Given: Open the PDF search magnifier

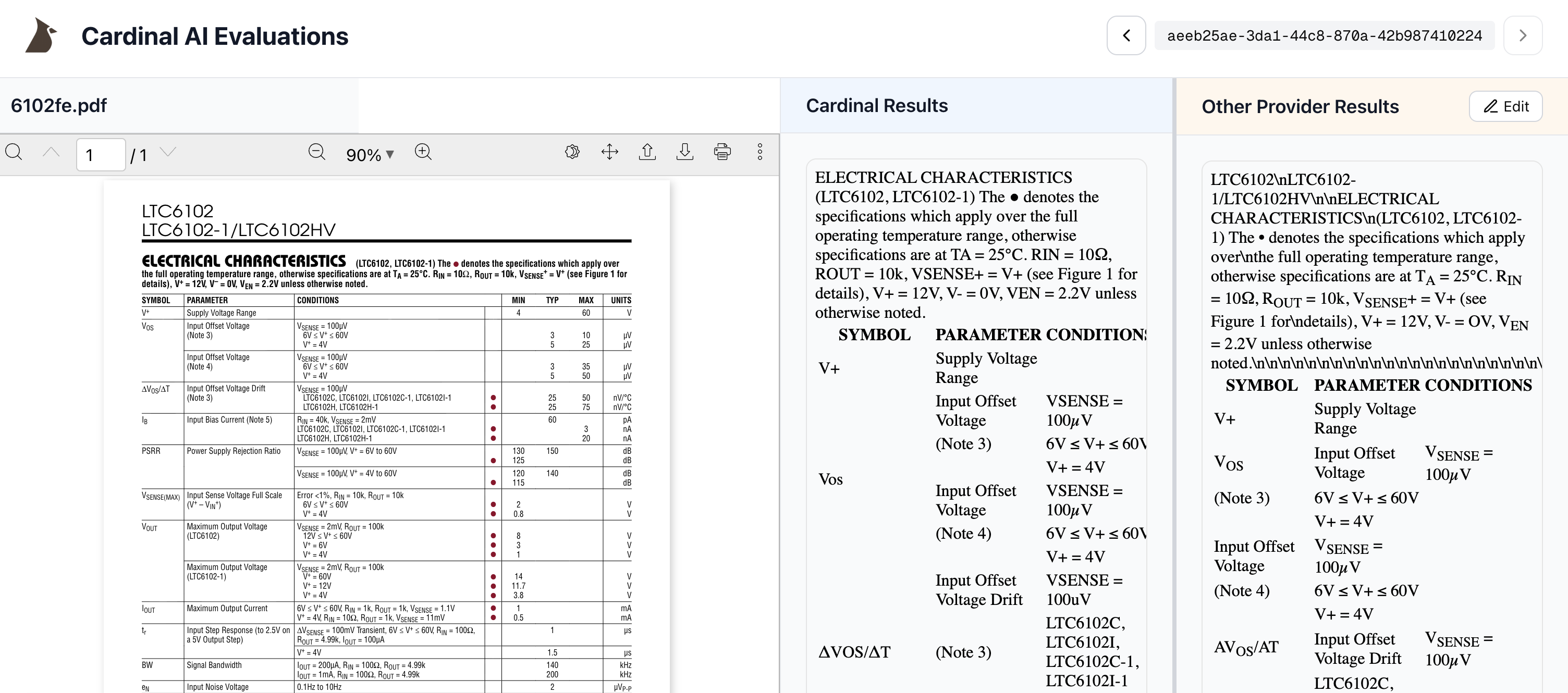Looking at the screenshot, I should (14, 152).
